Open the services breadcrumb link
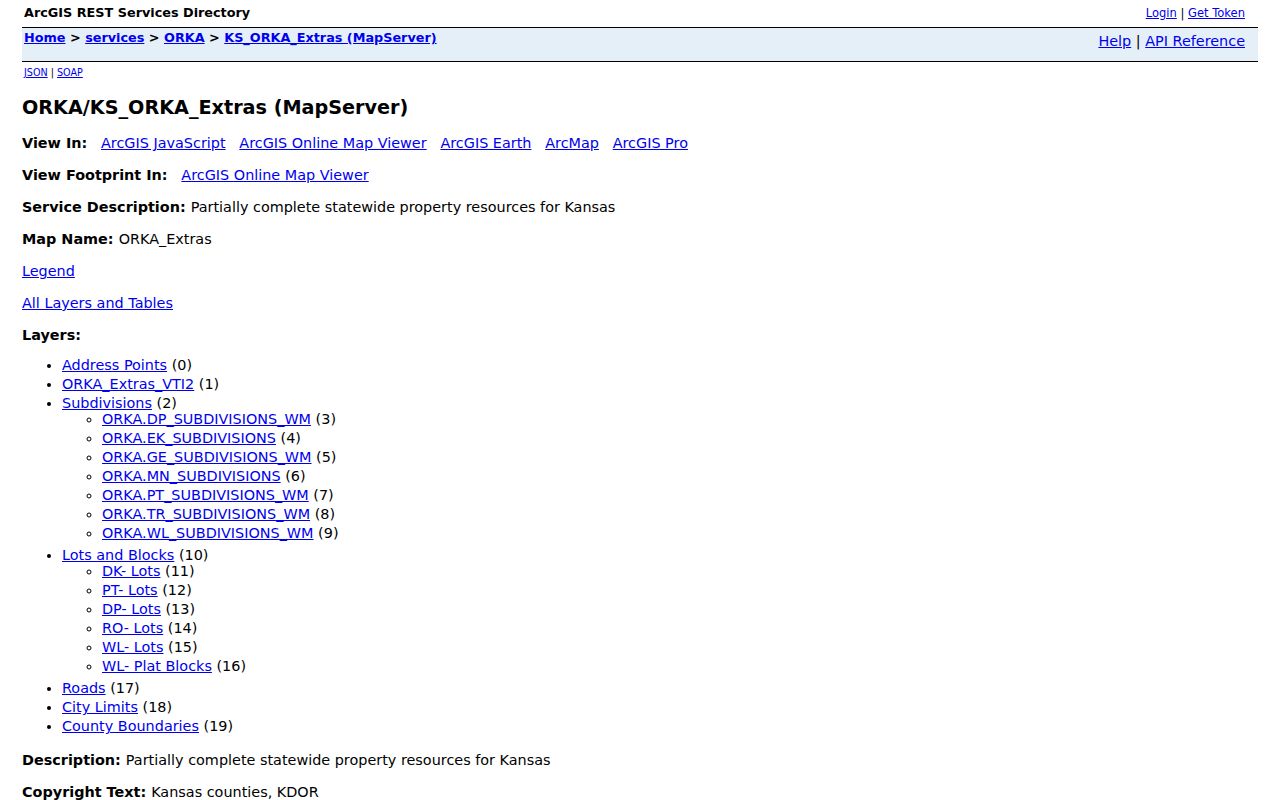Image resolution: width=1280 pixels, height=800 pixels. [x=115, y=38]
